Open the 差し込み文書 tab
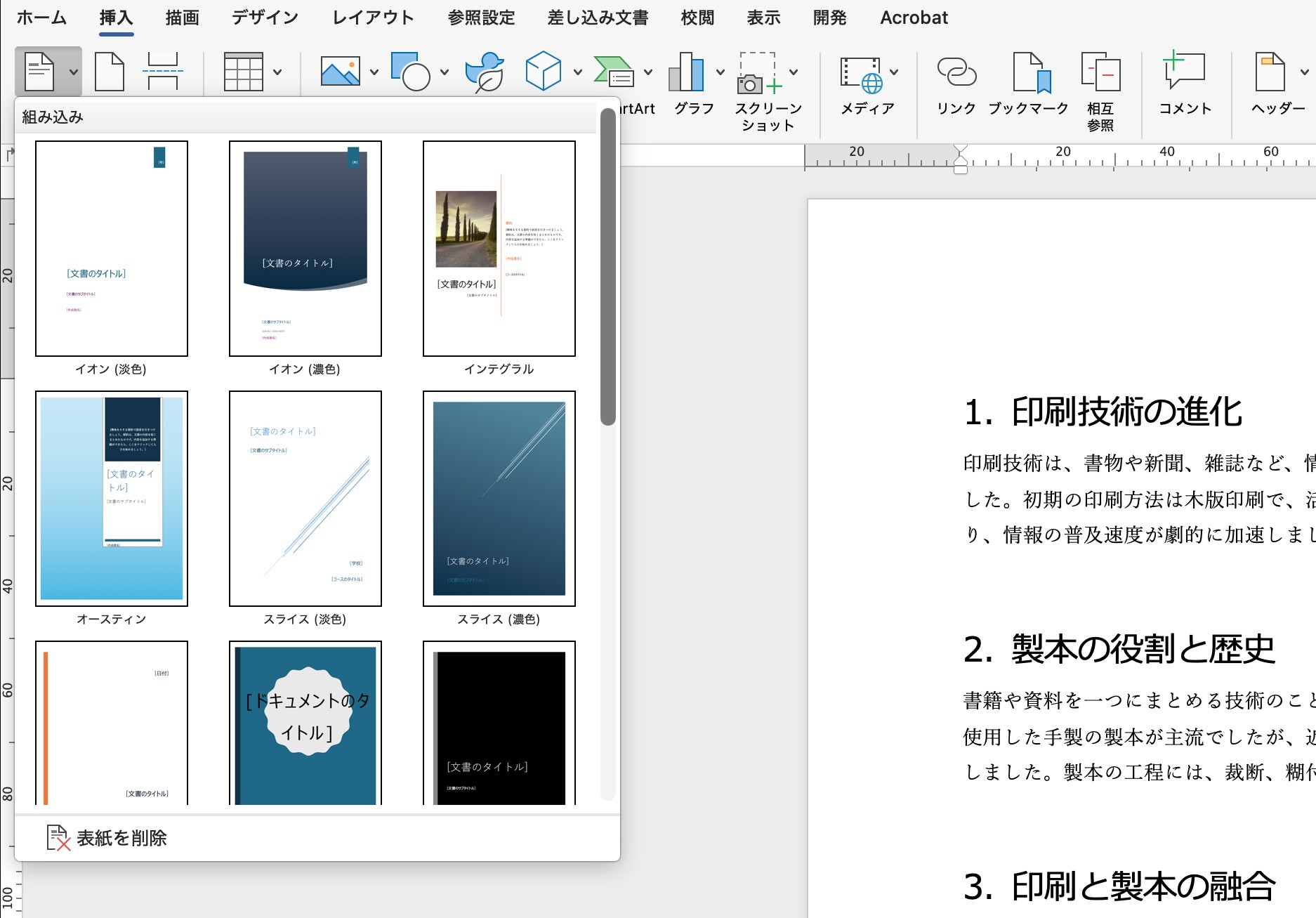This screenshot has width=1316, height=918. [x=598, y=18]
